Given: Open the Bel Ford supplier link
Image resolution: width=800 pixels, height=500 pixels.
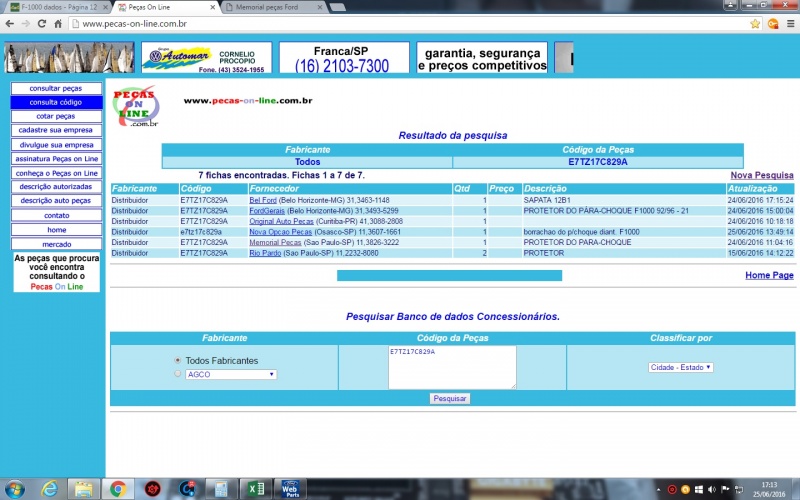Looking at the screenshot, I should (x=263, y=200).
